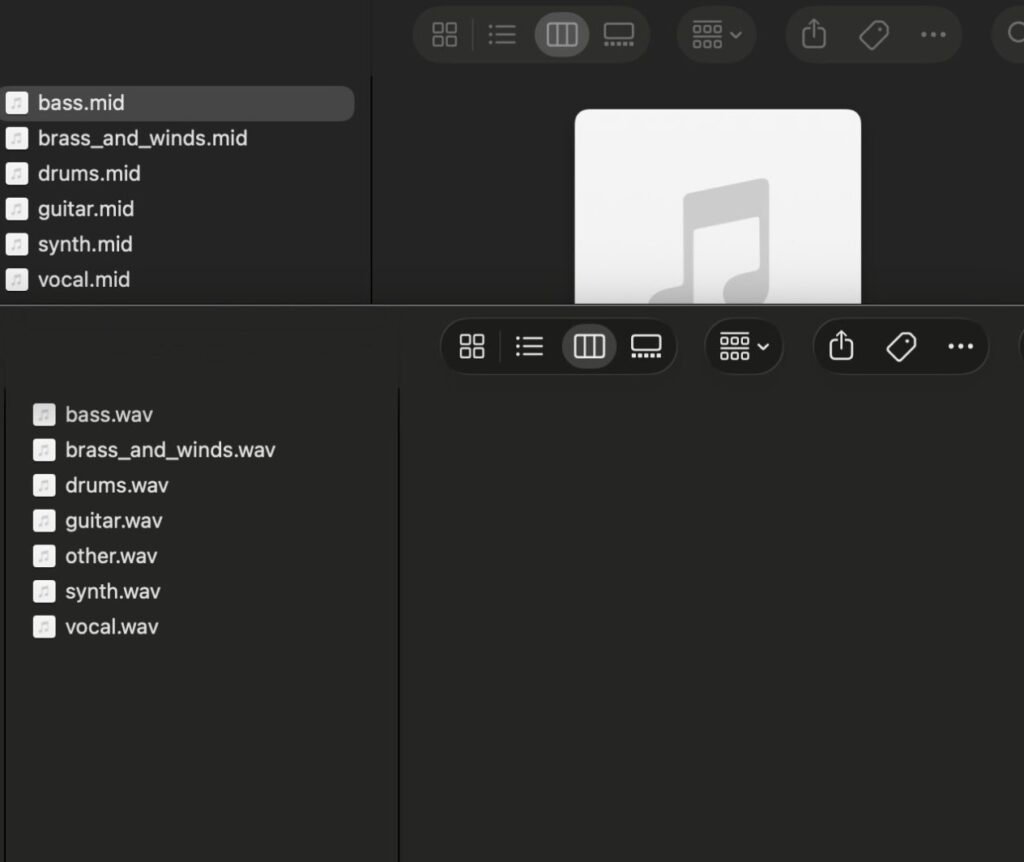Click file icon next to guitar.mid
1024x862 pixels.
(17, 209)
